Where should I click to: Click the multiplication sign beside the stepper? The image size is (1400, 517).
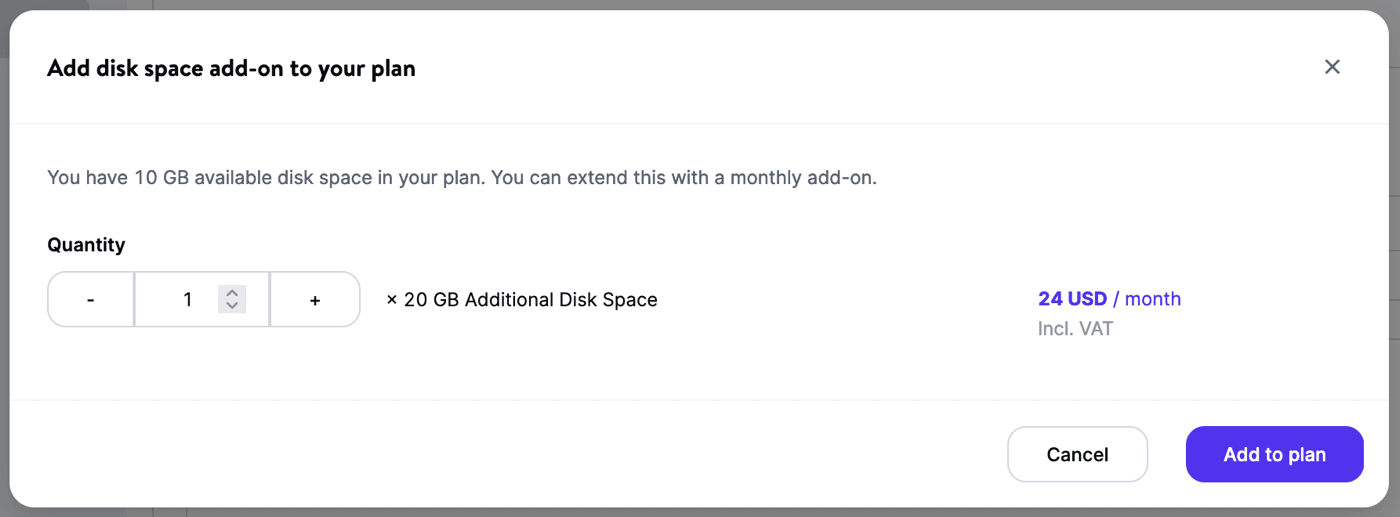coord(392,299)
